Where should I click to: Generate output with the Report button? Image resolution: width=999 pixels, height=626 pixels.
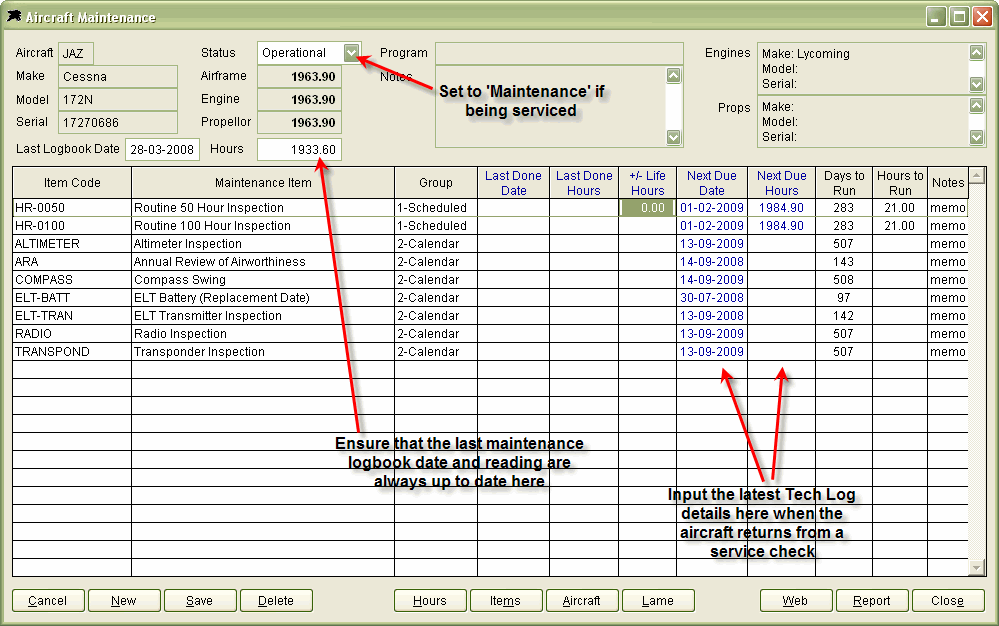(x=872, y=601)
